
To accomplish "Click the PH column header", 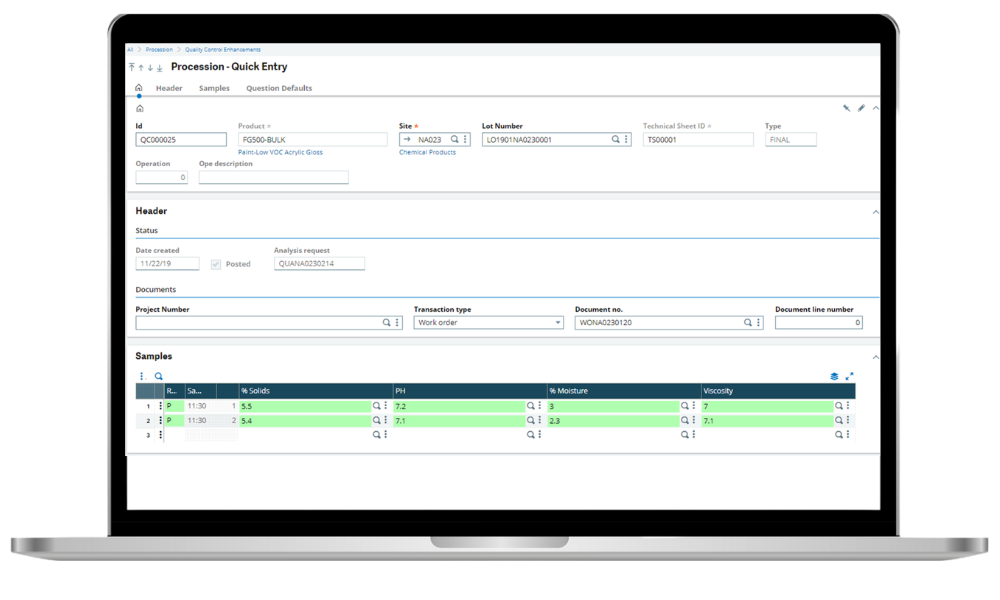I will coord(470,391).
